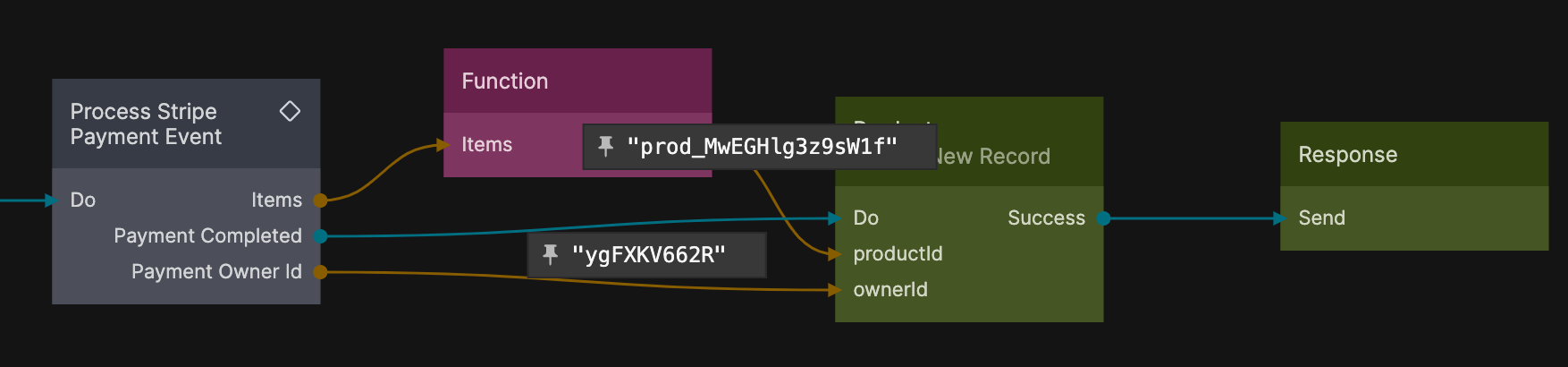Pin the "prod_MwEGHlg3z9sW1f" value tooltip

(x=605, y=146)
